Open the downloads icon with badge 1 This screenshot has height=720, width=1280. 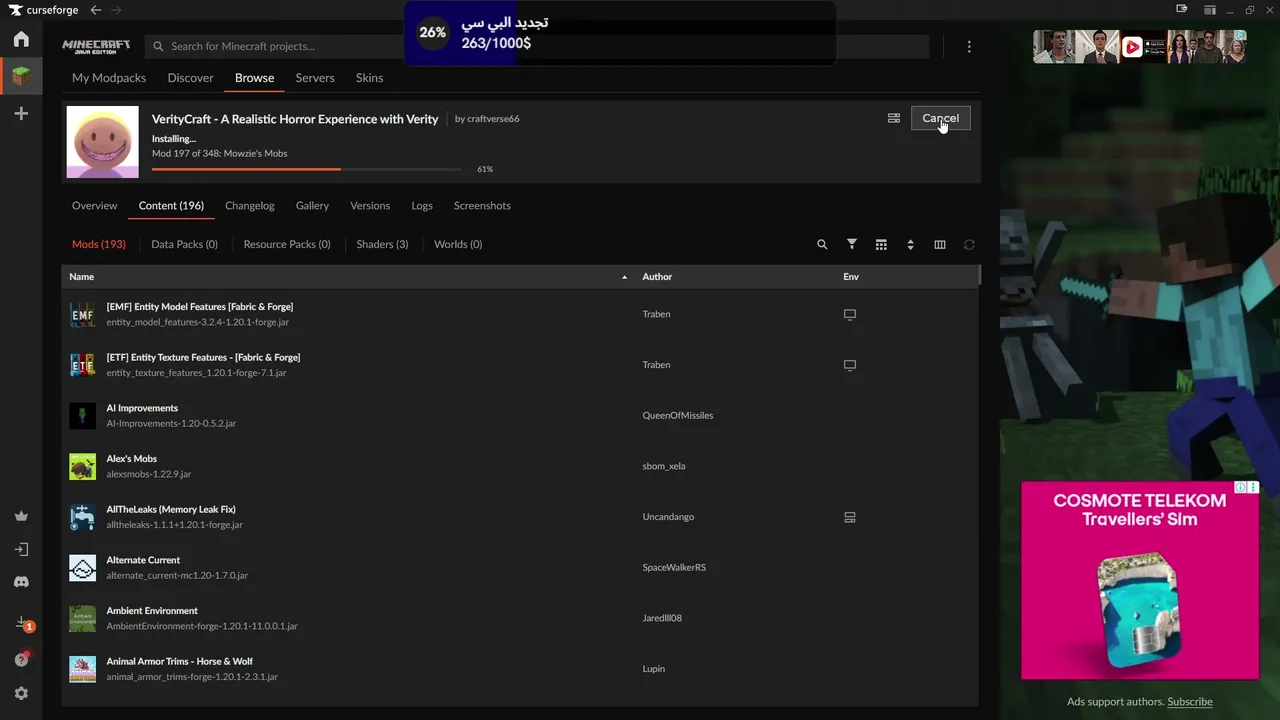point(23,624)
